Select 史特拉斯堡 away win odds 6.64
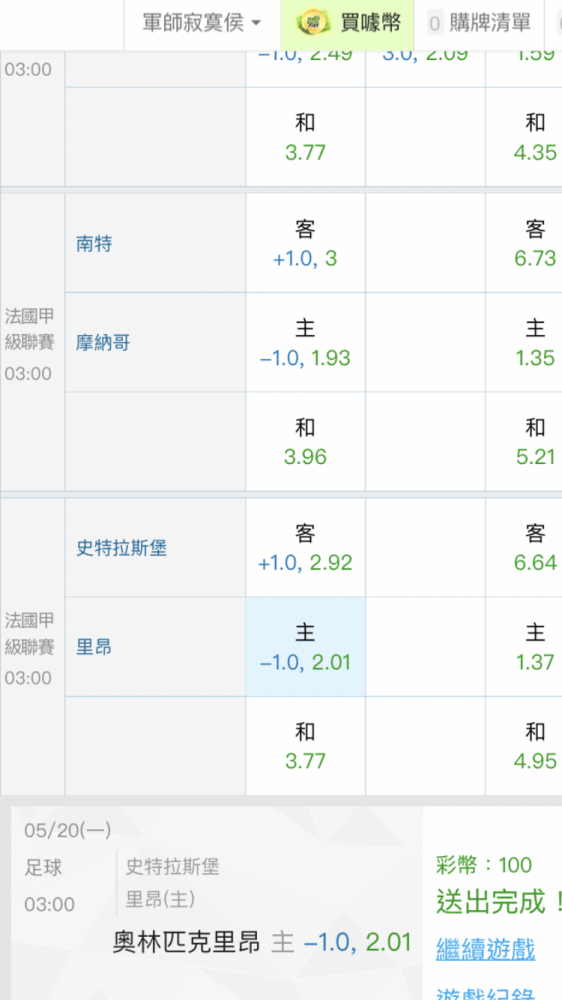The image size is (562, 1000). coord(524,547)
